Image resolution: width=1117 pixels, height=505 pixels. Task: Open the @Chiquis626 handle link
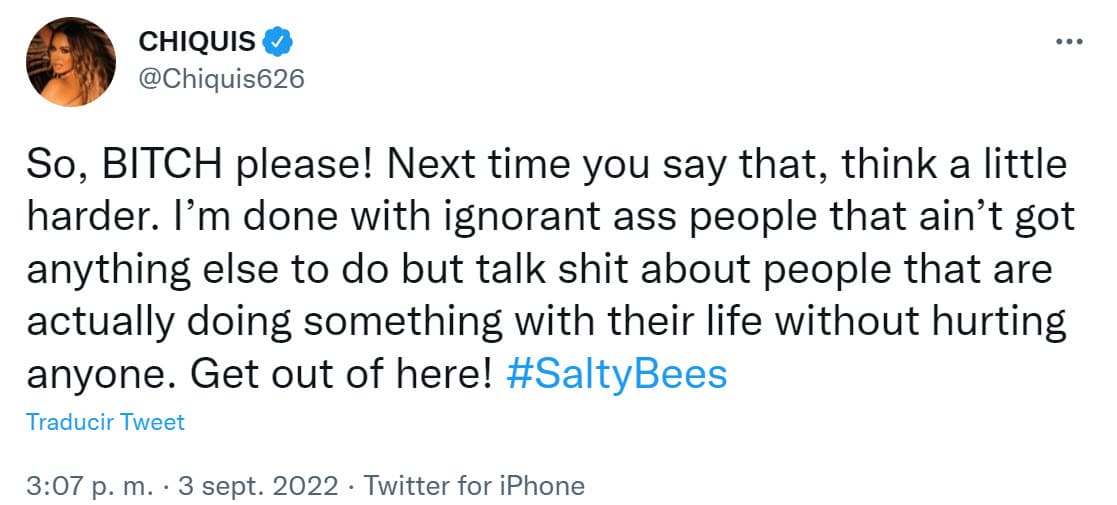point(221,78)
